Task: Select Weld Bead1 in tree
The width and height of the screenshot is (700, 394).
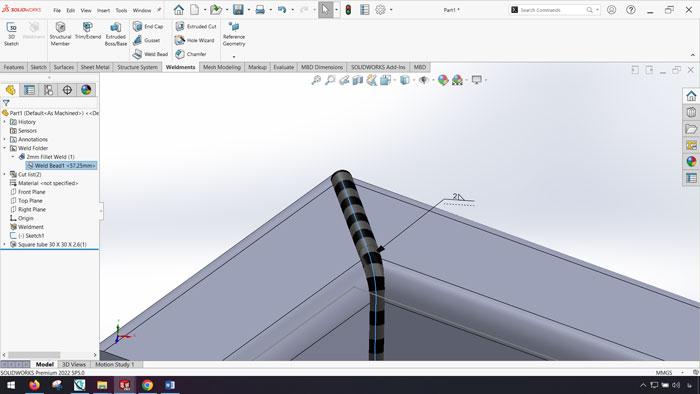Action: click(61, 166)
